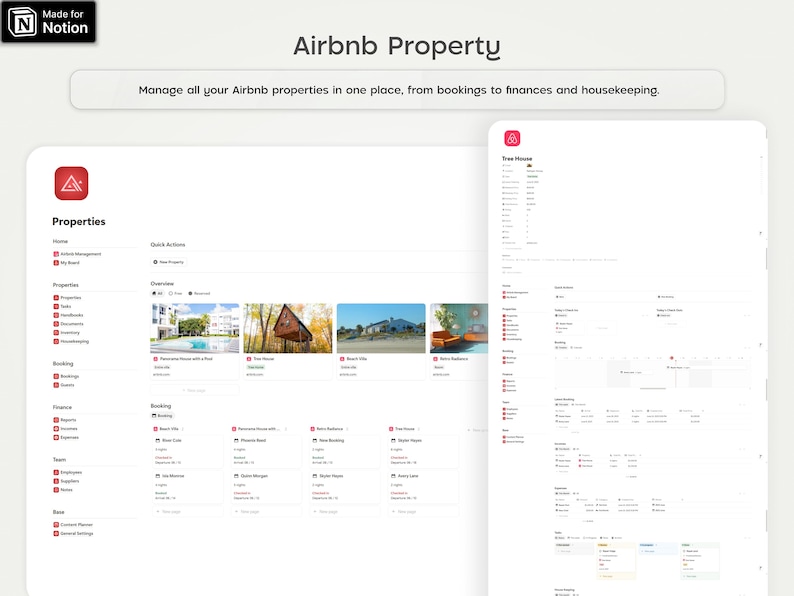Open the Panorama House with a Pool card
This screenshot has width=794, height=596.
(x=195, y=341)
